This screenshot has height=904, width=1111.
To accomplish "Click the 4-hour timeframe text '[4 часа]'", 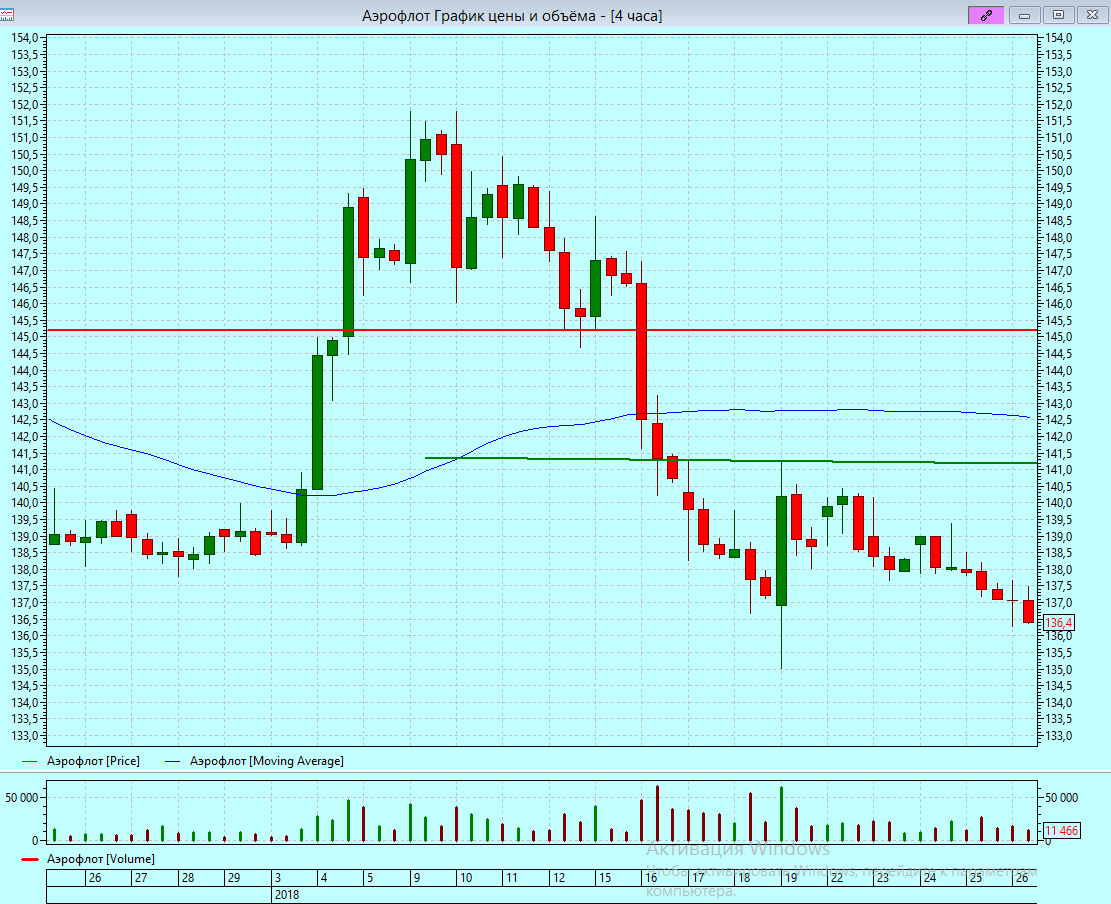I will [636, 16].
